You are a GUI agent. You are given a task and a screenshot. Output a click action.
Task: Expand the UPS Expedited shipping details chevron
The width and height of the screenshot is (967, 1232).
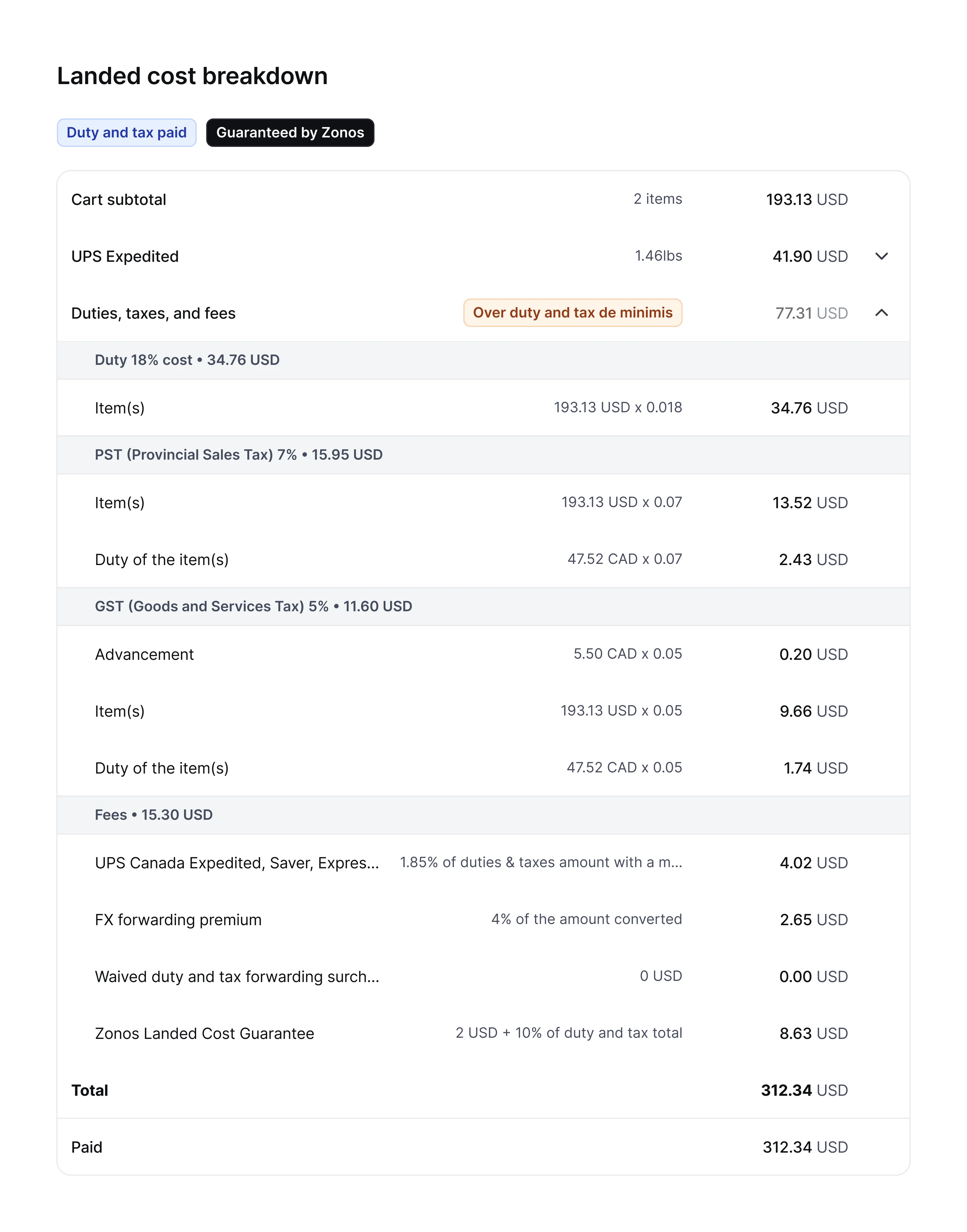pos(881,256)
